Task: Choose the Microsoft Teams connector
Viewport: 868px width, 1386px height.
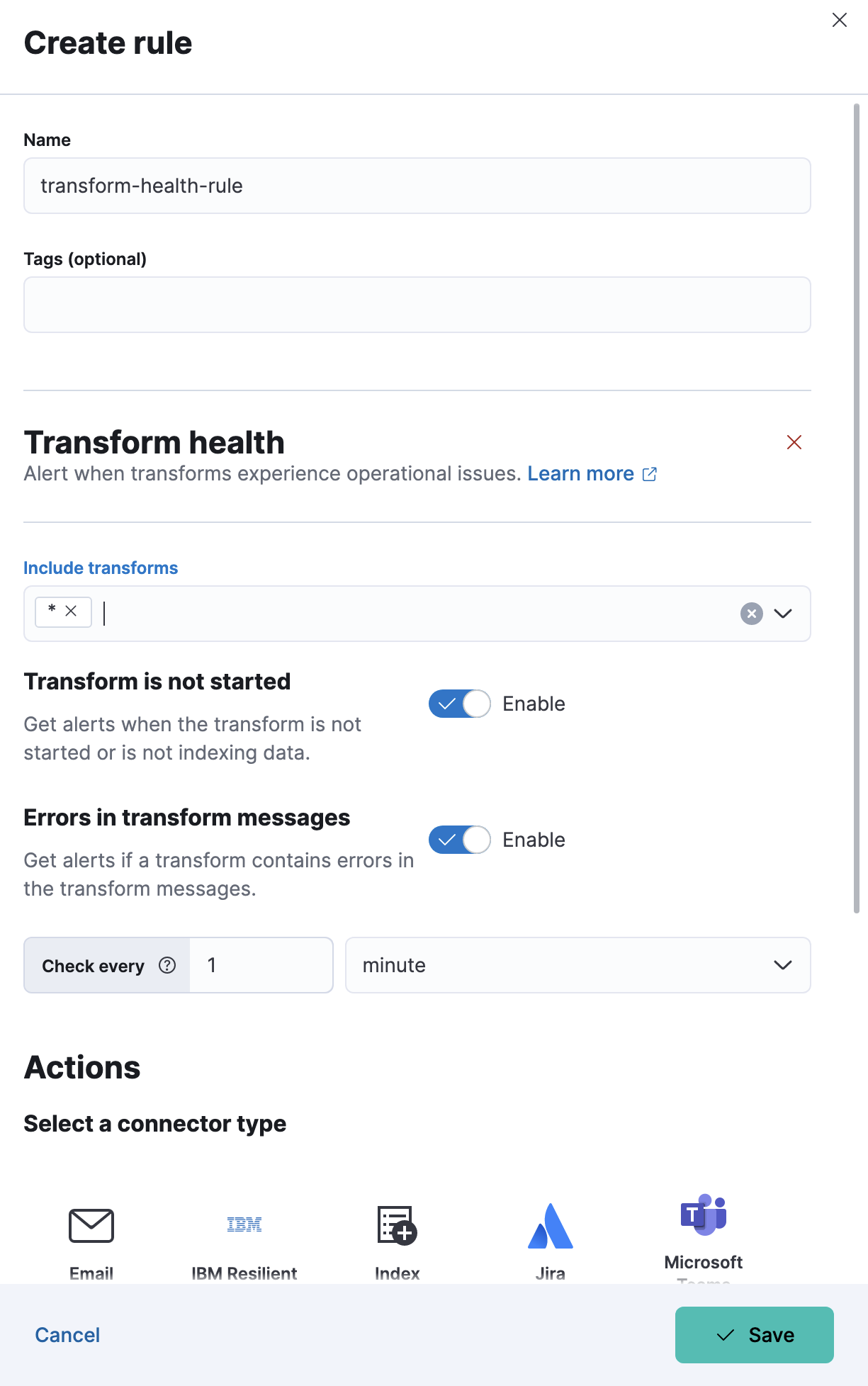Action: [x=703, y=1216]
